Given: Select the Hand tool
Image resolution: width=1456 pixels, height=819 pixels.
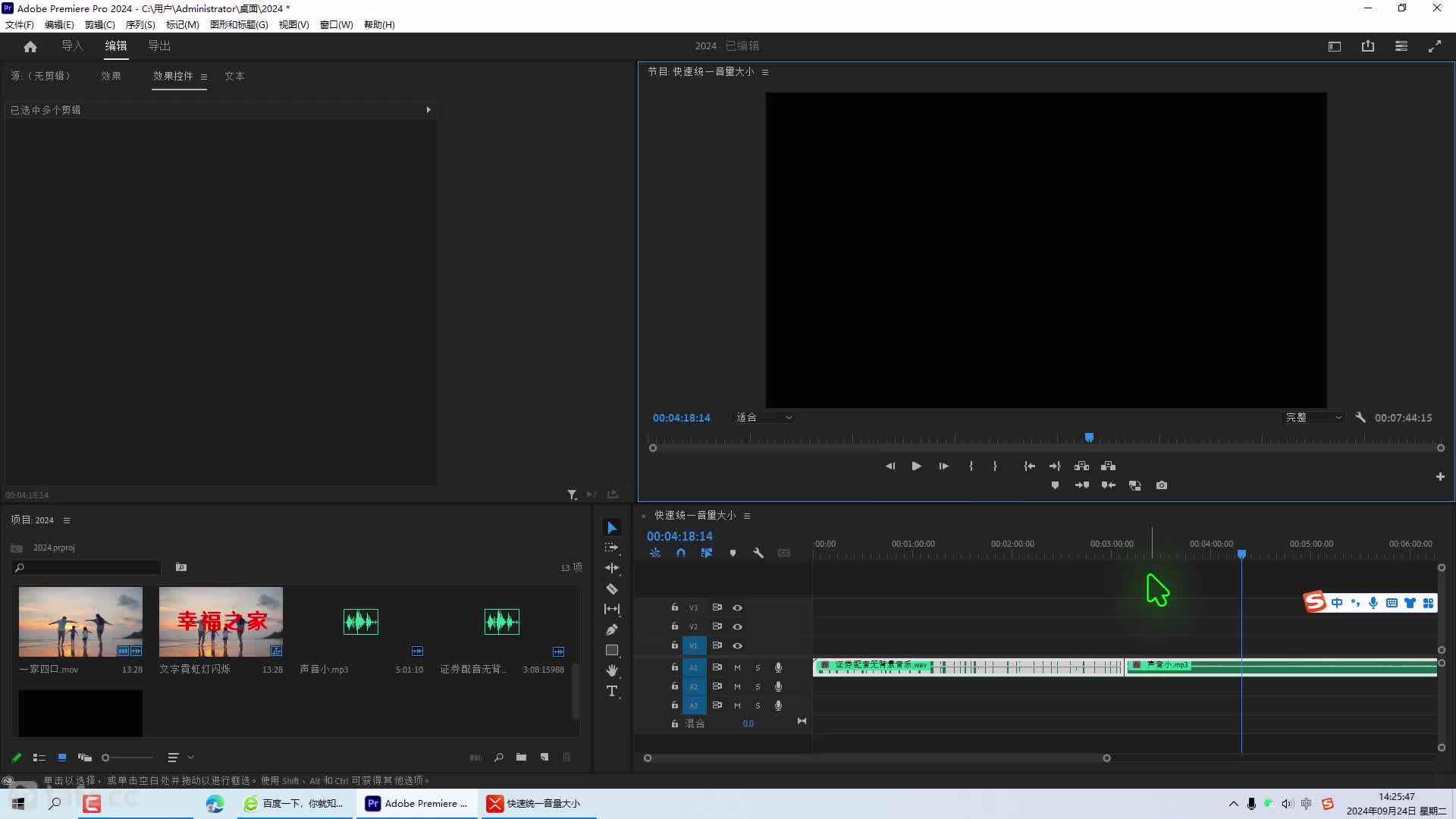Looking at the screenshot, I should pos(612,670).
